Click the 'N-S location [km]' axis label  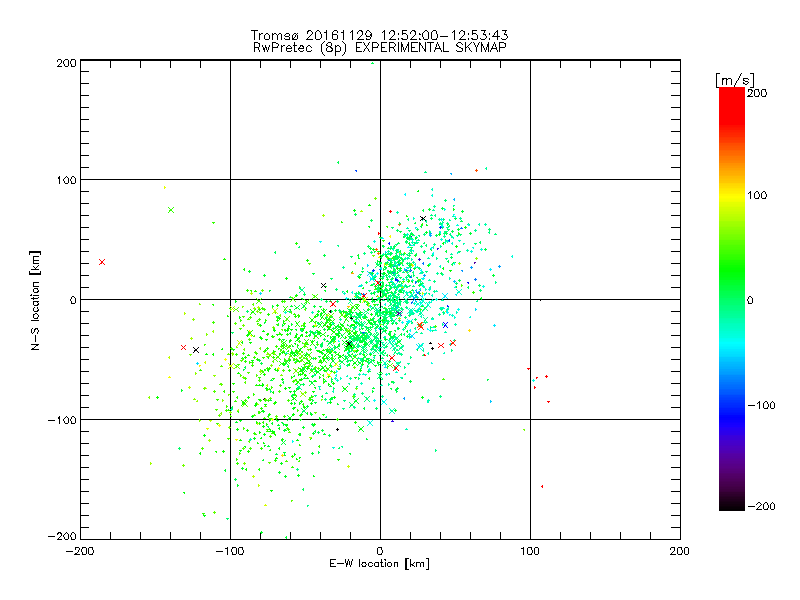35,300
